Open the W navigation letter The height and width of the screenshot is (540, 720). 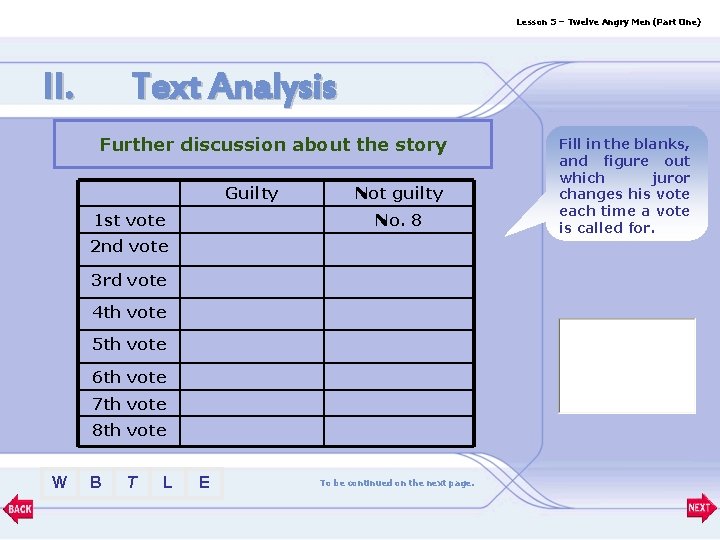pos(60,482)
